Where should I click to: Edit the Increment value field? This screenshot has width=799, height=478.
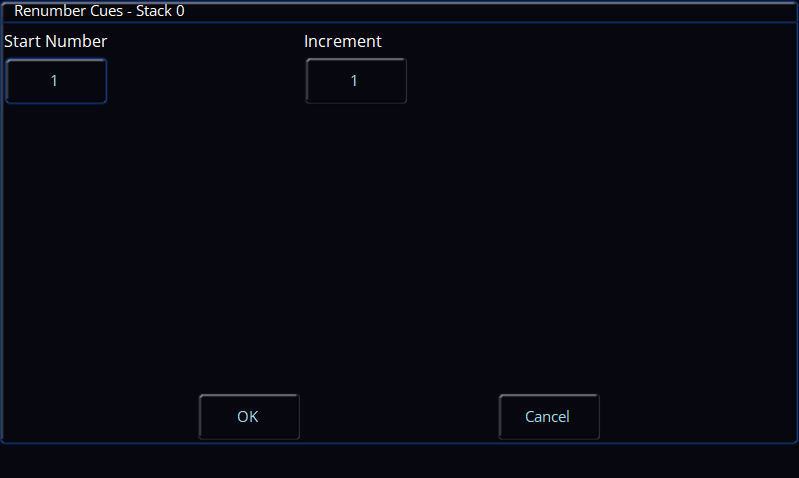pos(356,81)
